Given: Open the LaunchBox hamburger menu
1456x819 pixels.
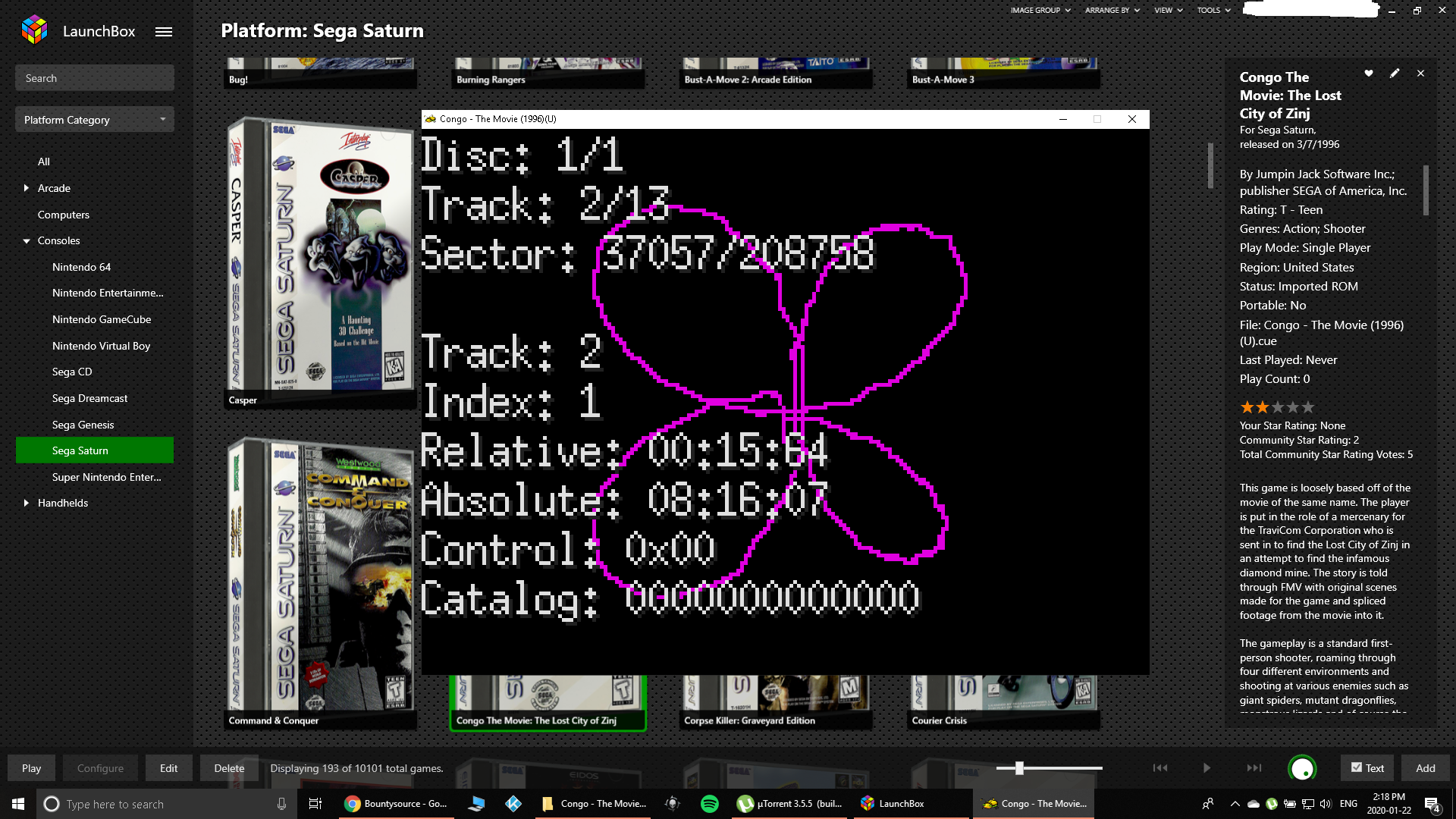Looking at the screenshot, I should point(164,32).
